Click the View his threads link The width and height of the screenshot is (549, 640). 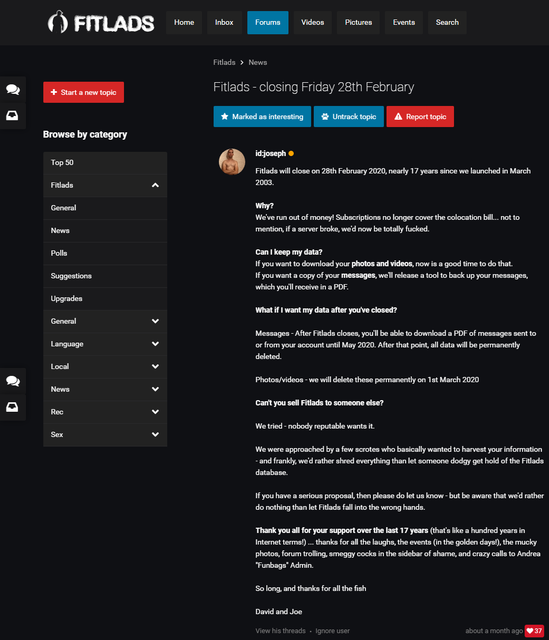[280, 631]
